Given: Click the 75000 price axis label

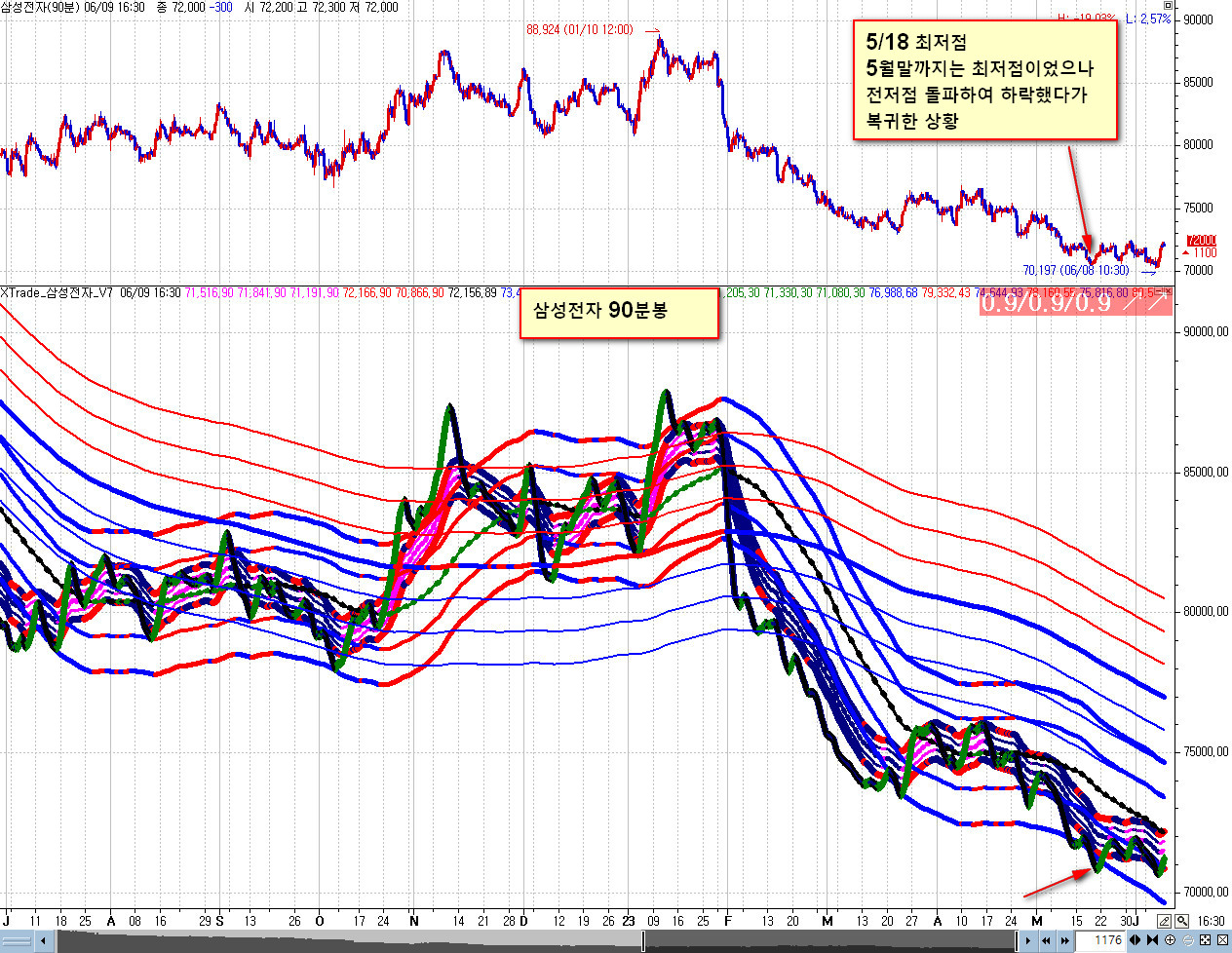Looking at the screenshot, I should [1199, 208].
